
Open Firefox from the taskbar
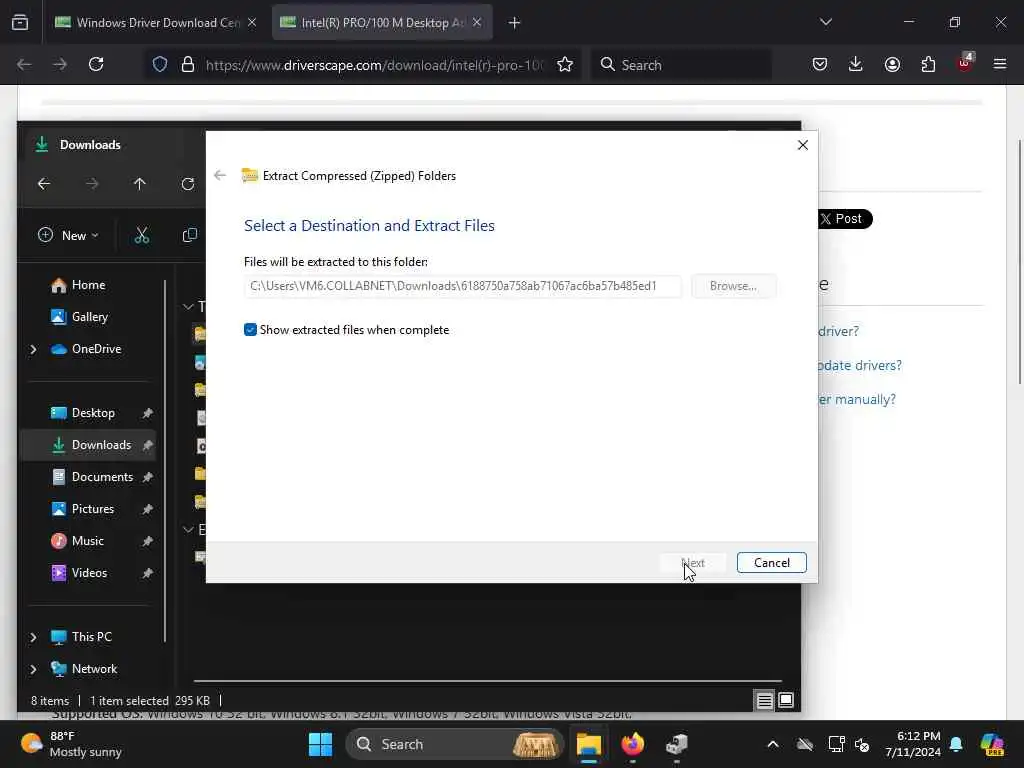632,744
